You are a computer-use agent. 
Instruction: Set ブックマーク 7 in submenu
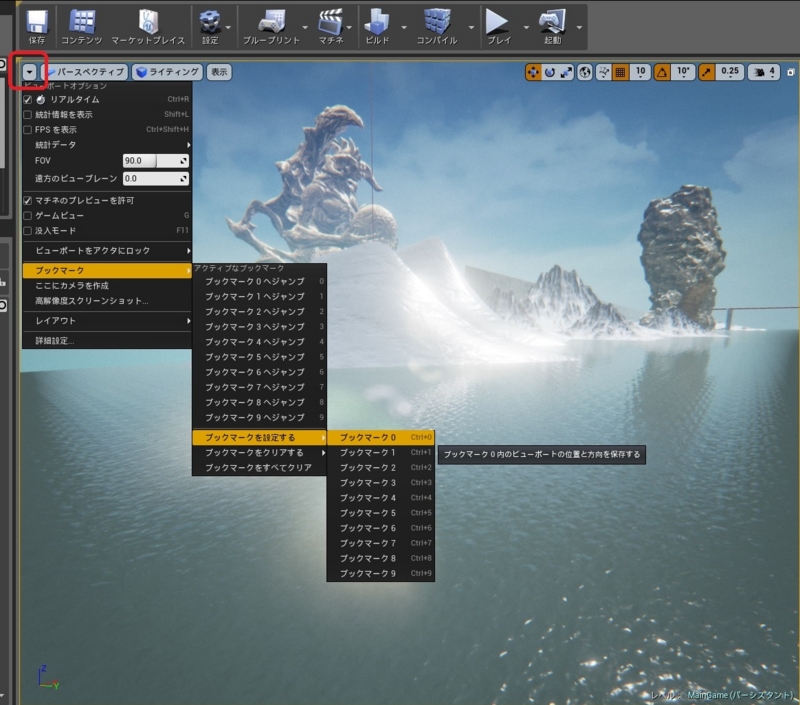381,543
